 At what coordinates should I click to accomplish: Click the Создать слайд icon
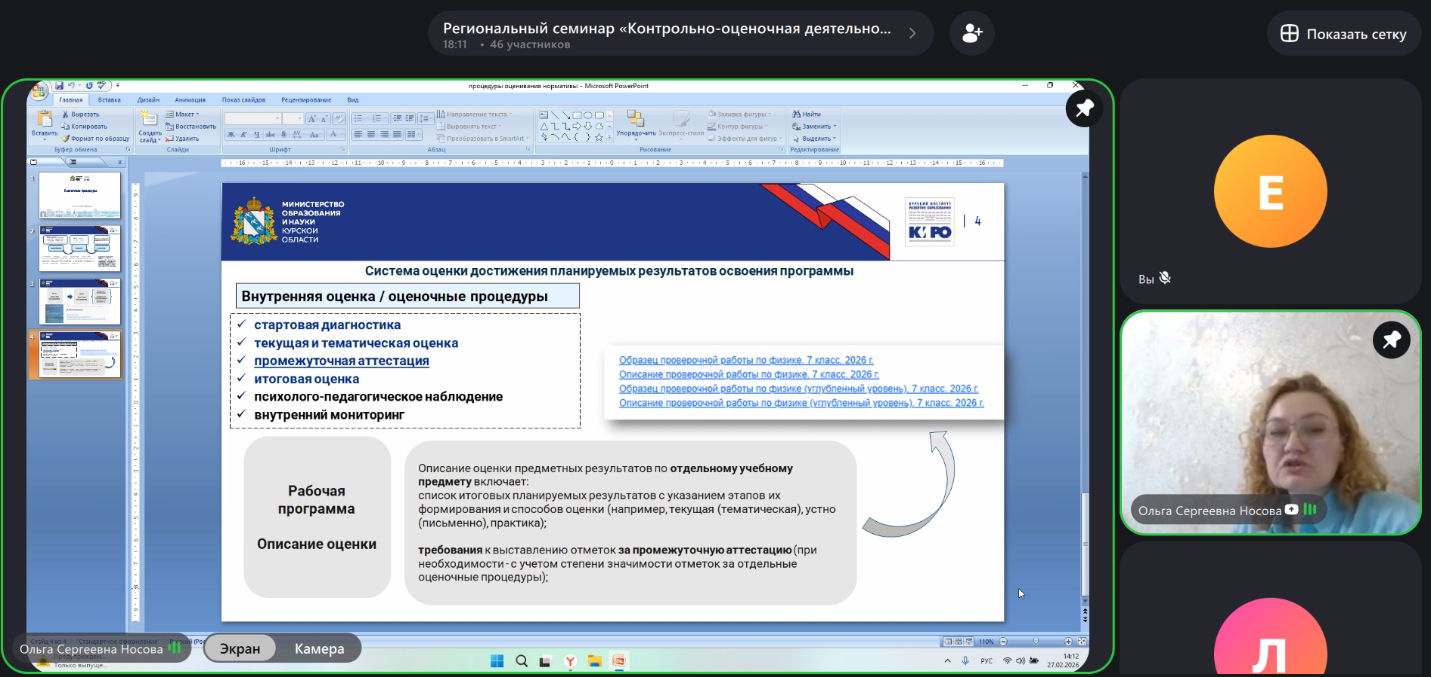click(x=150, y=123)
